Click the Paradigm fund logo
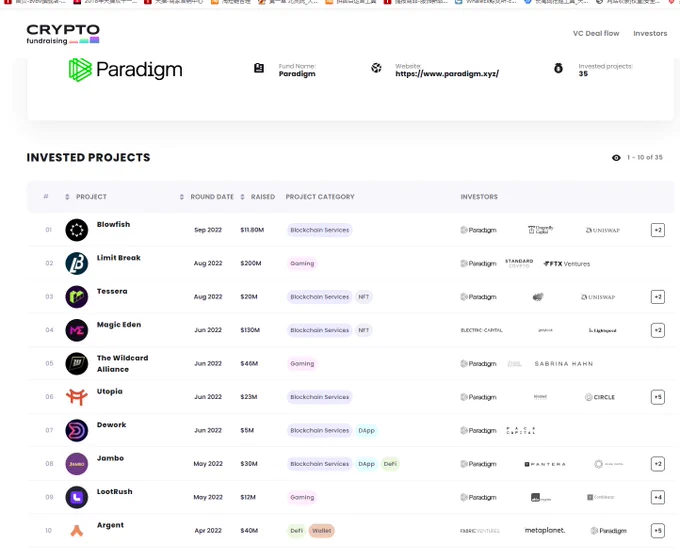 coord(126,70)
